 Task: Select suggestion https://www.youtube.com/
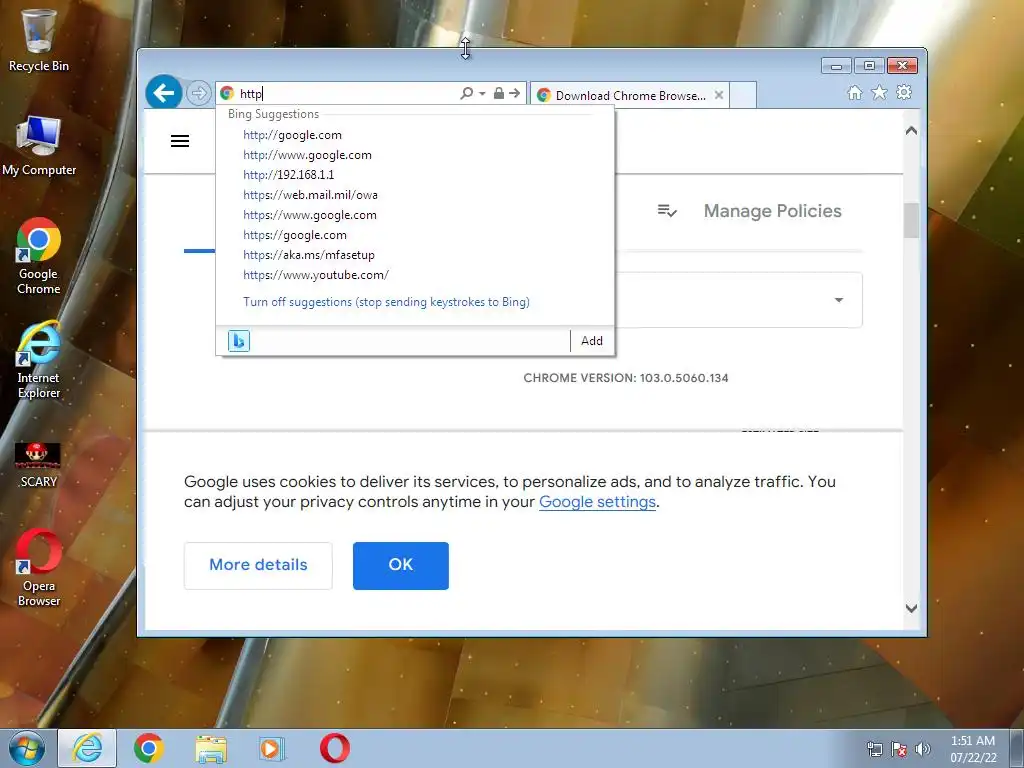coord(315,276)
